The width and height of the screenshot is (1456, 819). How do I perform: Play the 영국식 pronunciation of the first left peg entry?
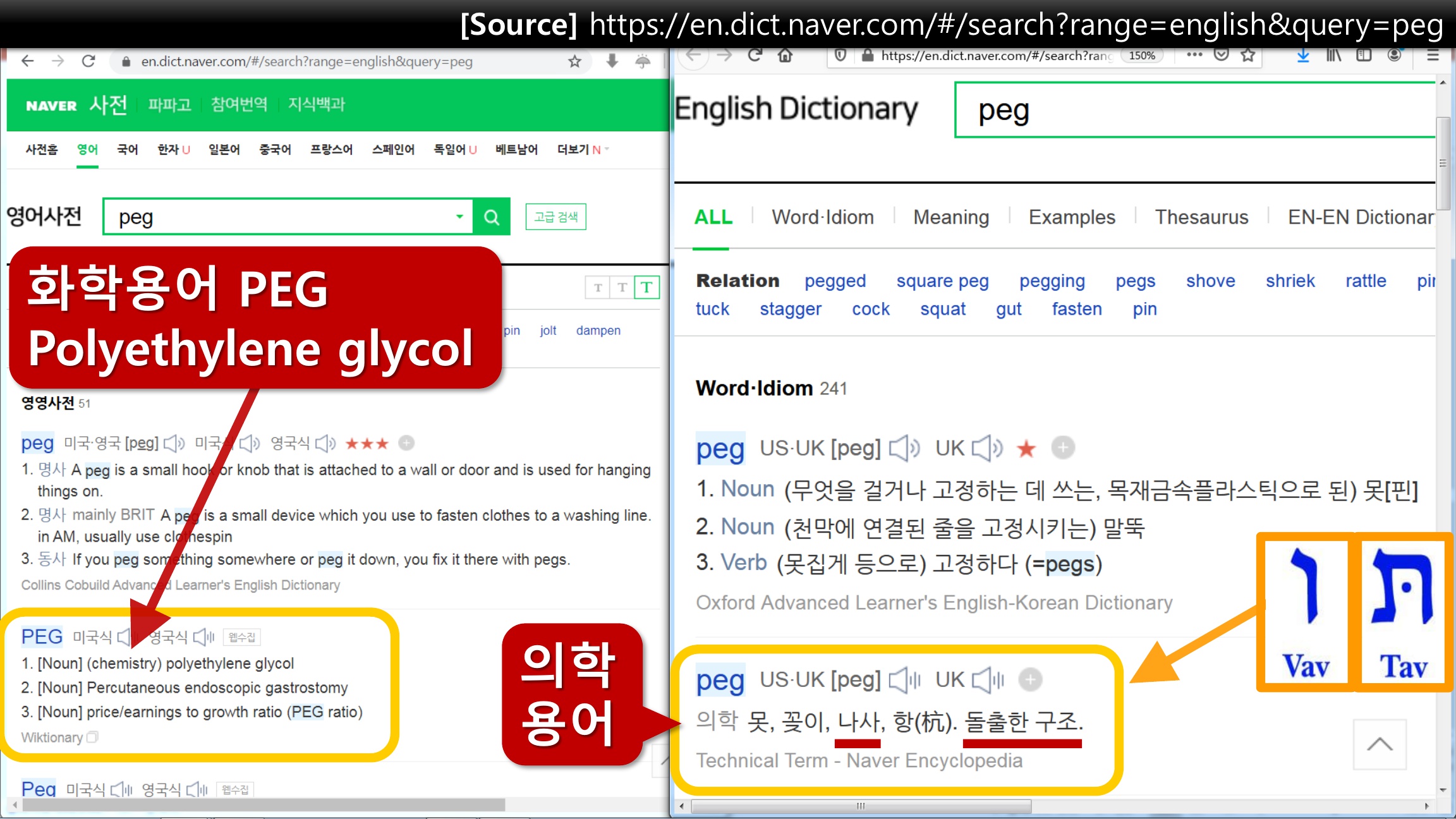point(325,444)
